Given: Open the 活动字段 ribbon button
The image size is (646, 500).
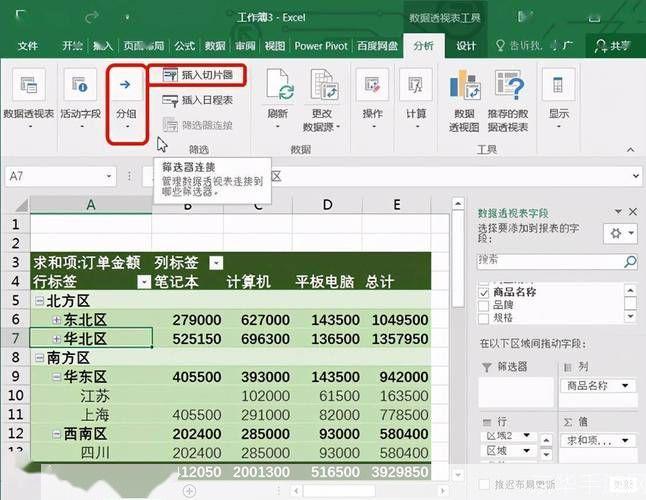Looking at the screenshot, I should click(x=80, y=99).
